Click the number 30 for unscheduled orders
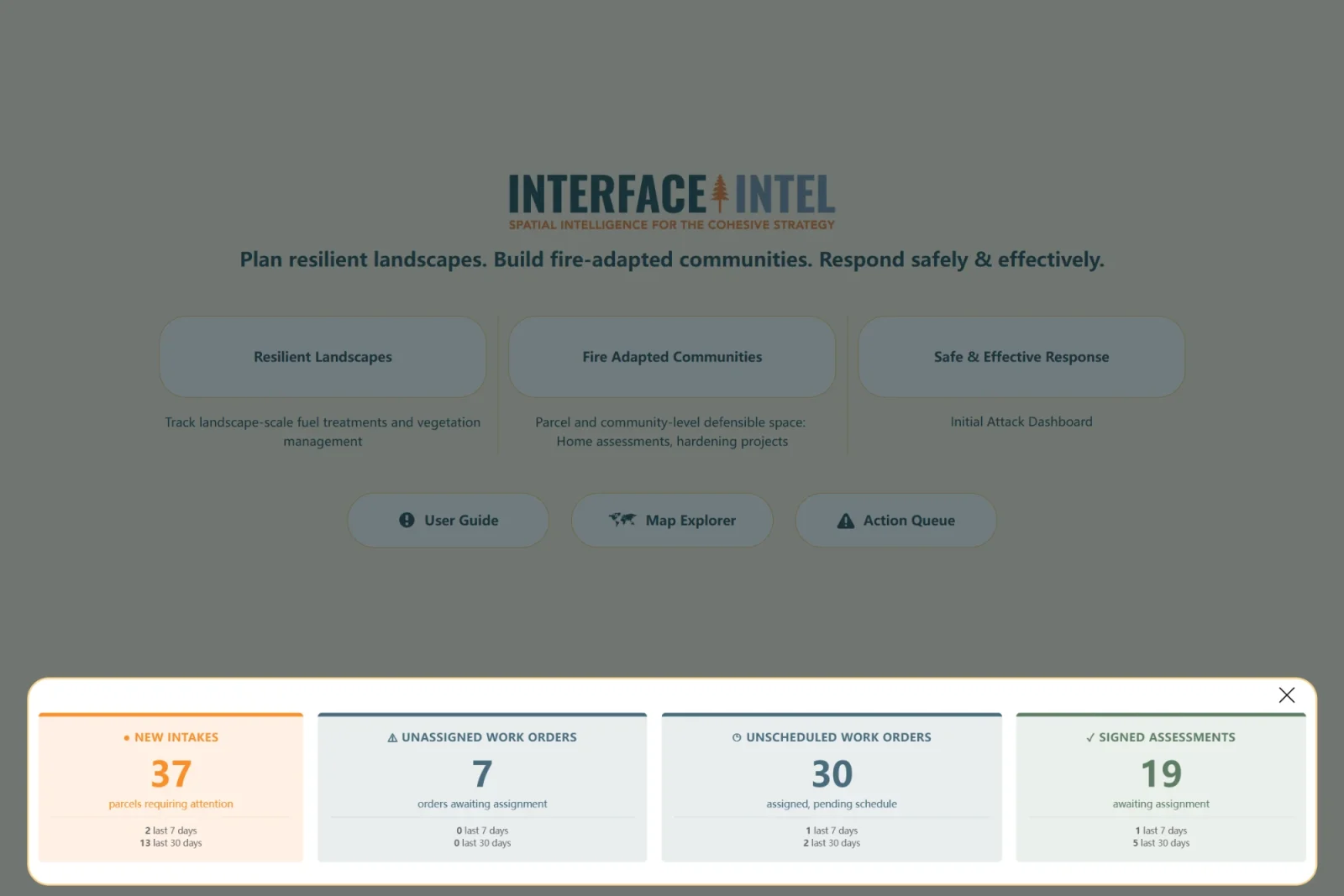1344x896 pixels. 832,773
